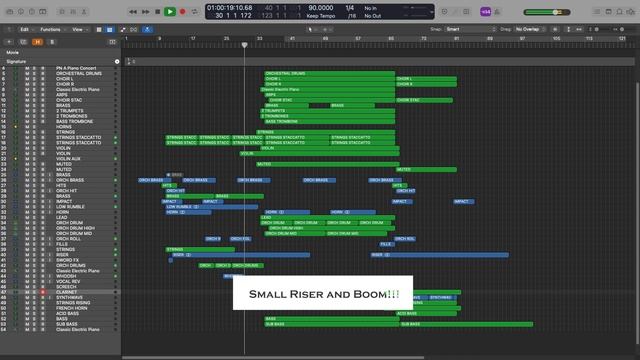The image size is (640, 360).
Task: Toggle vertical auto zoom
Action: coord(569,29)
